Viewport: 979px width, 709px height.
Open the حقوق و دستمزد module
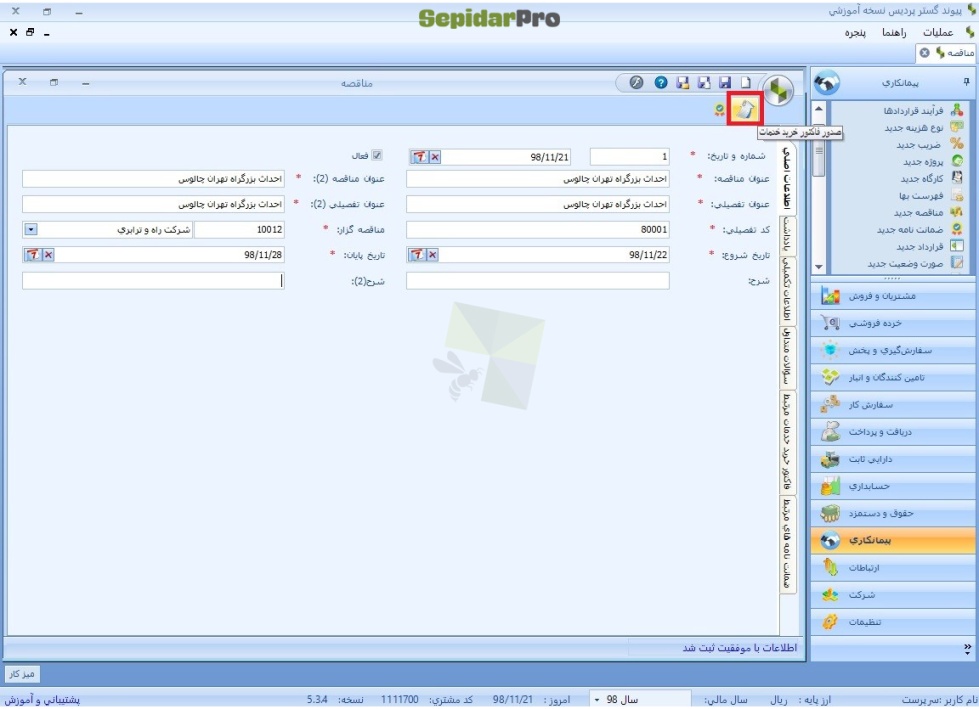tap(893, 513)
